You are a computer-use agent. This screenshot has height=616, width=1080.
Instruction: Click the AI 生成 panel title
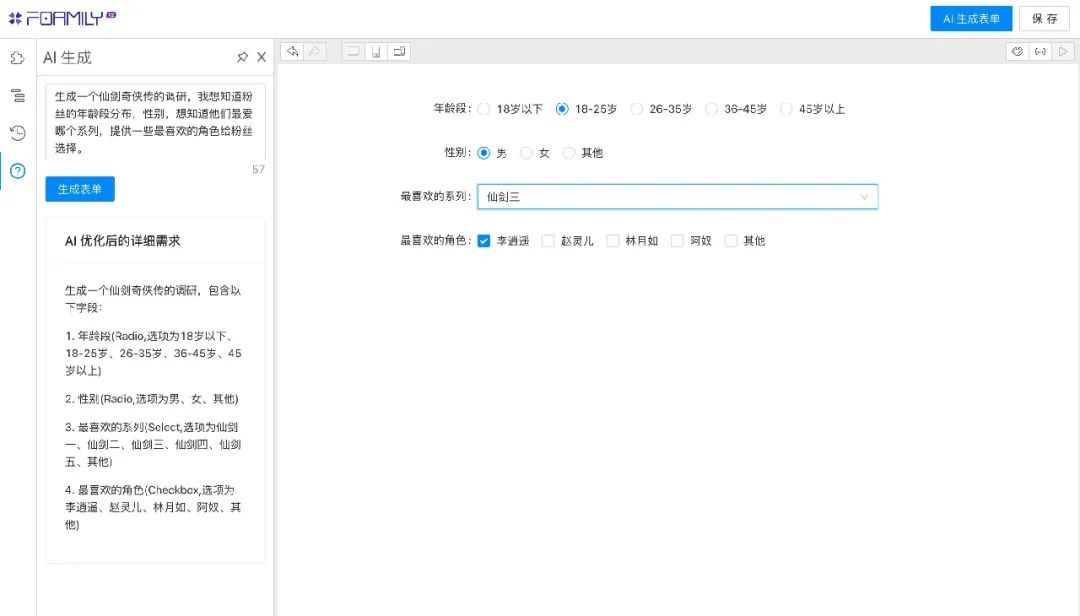68,57
